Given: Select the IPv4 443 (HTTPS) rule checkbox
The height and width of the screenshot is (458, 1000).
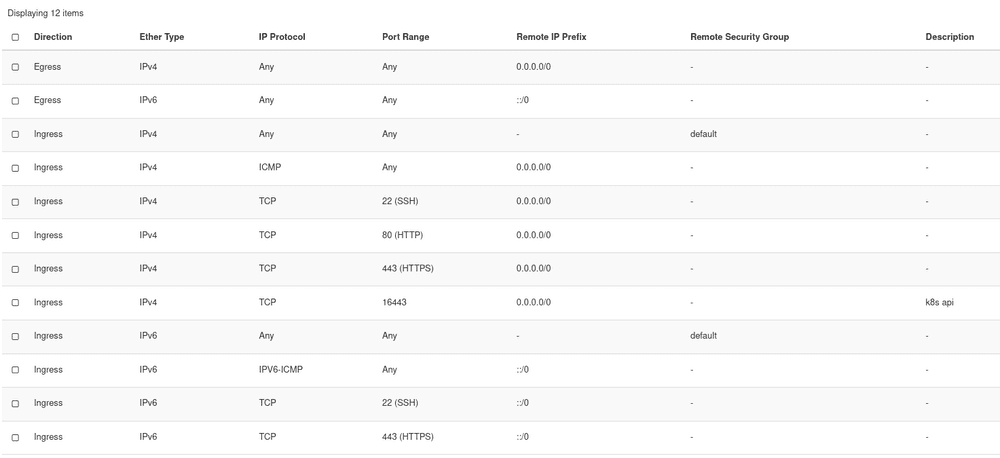Looking at the screenshot, I should coord(15,269).
